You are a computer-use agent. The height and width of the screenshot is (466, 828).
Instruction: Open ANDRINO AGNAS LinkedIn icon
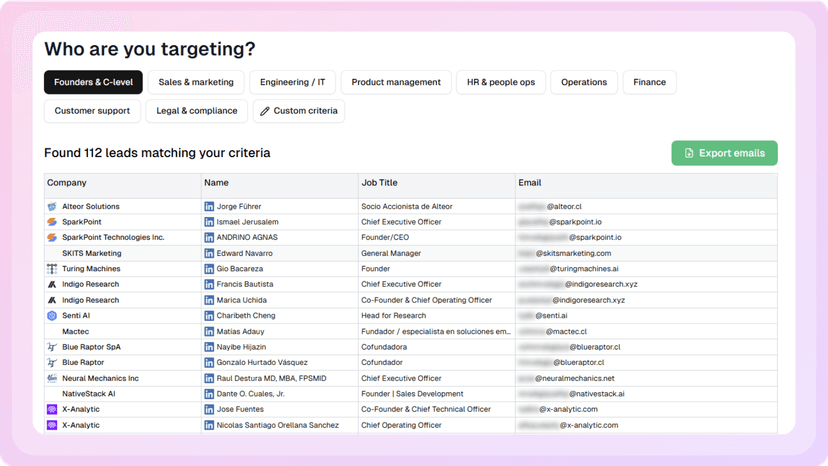pos(209,238)
